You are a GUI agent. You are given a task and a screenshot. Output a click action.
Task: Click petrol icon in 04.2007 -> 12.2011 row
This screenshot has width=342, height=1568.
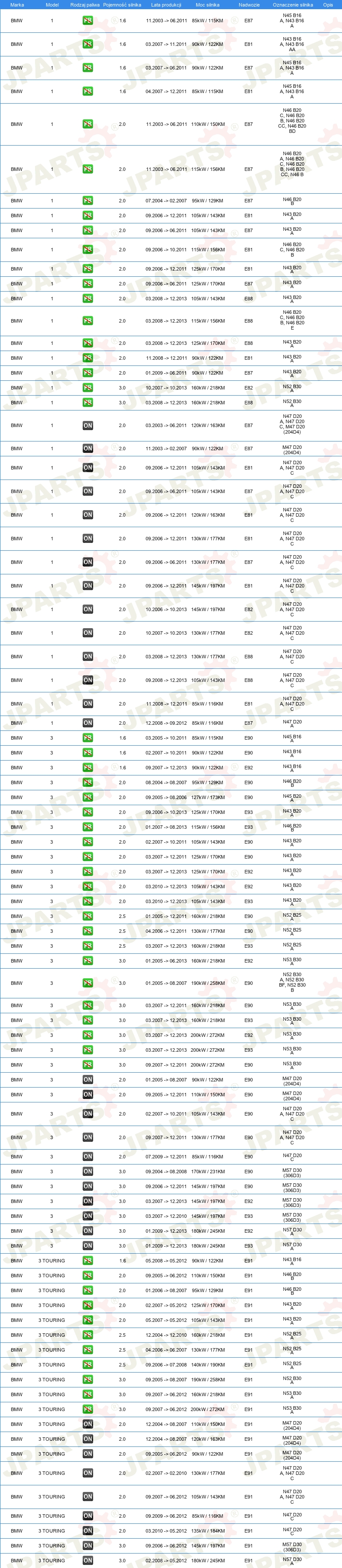(87, 91)
